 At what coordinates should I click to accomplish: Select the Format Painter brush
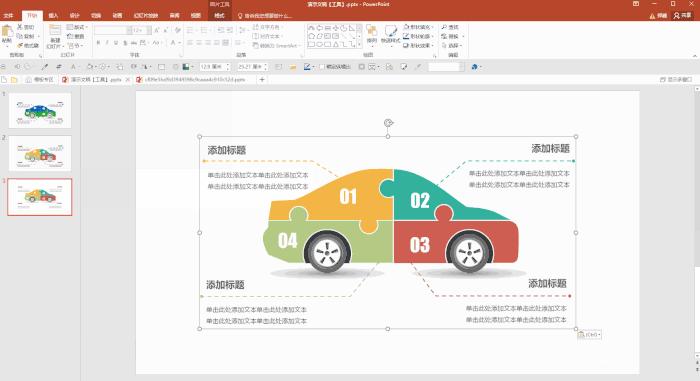(20, 45)
